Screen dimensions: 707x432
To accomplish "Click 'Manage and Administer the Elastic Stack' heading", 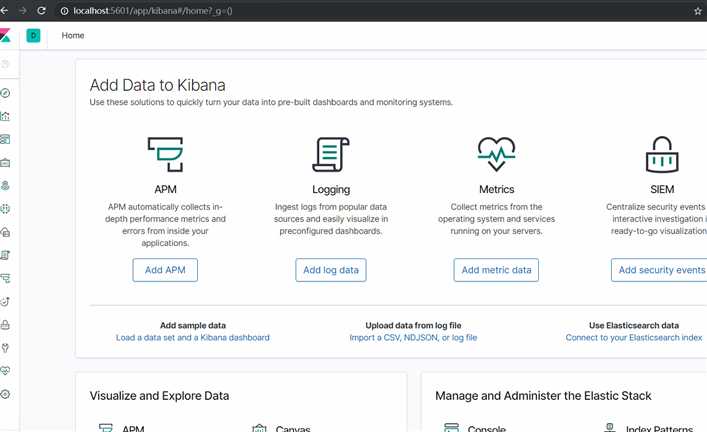I will (x=543, y=395).
